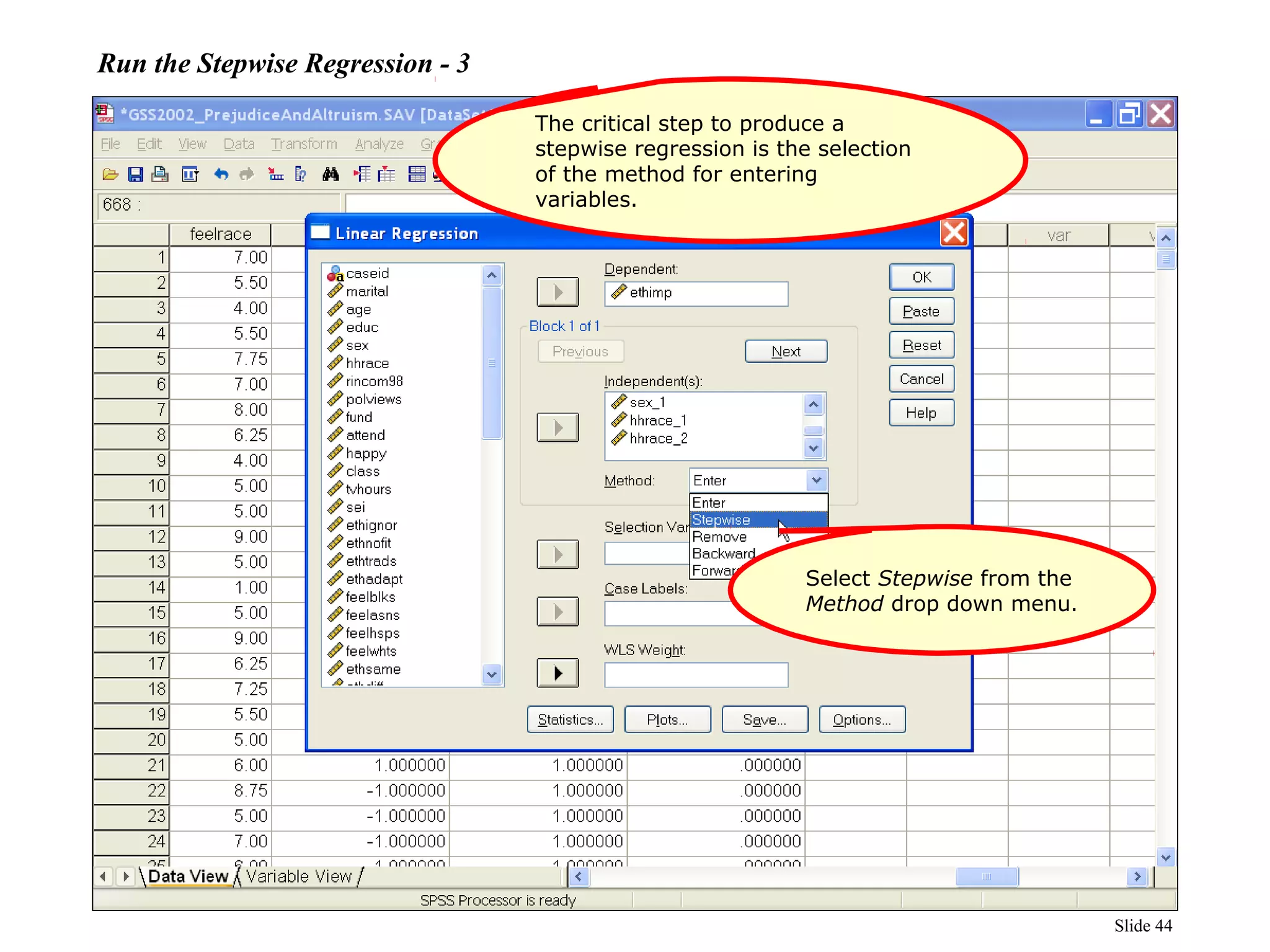This screenshot has height=952, width=1270.
Task: Open the Plots... dialog button
Action: pos(668,720)
